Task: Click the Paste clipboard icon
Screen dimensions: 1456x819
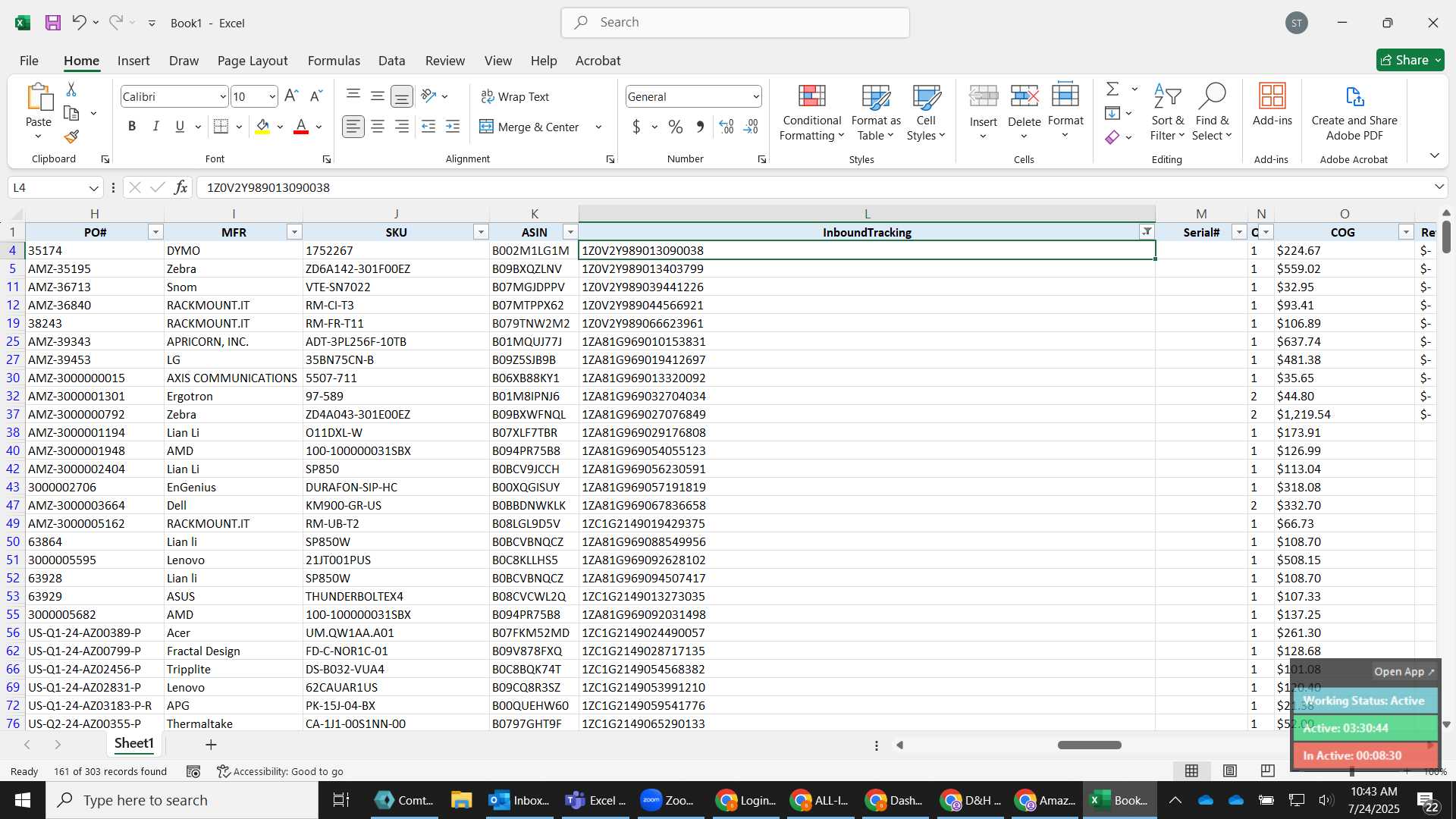Action: 39,99
